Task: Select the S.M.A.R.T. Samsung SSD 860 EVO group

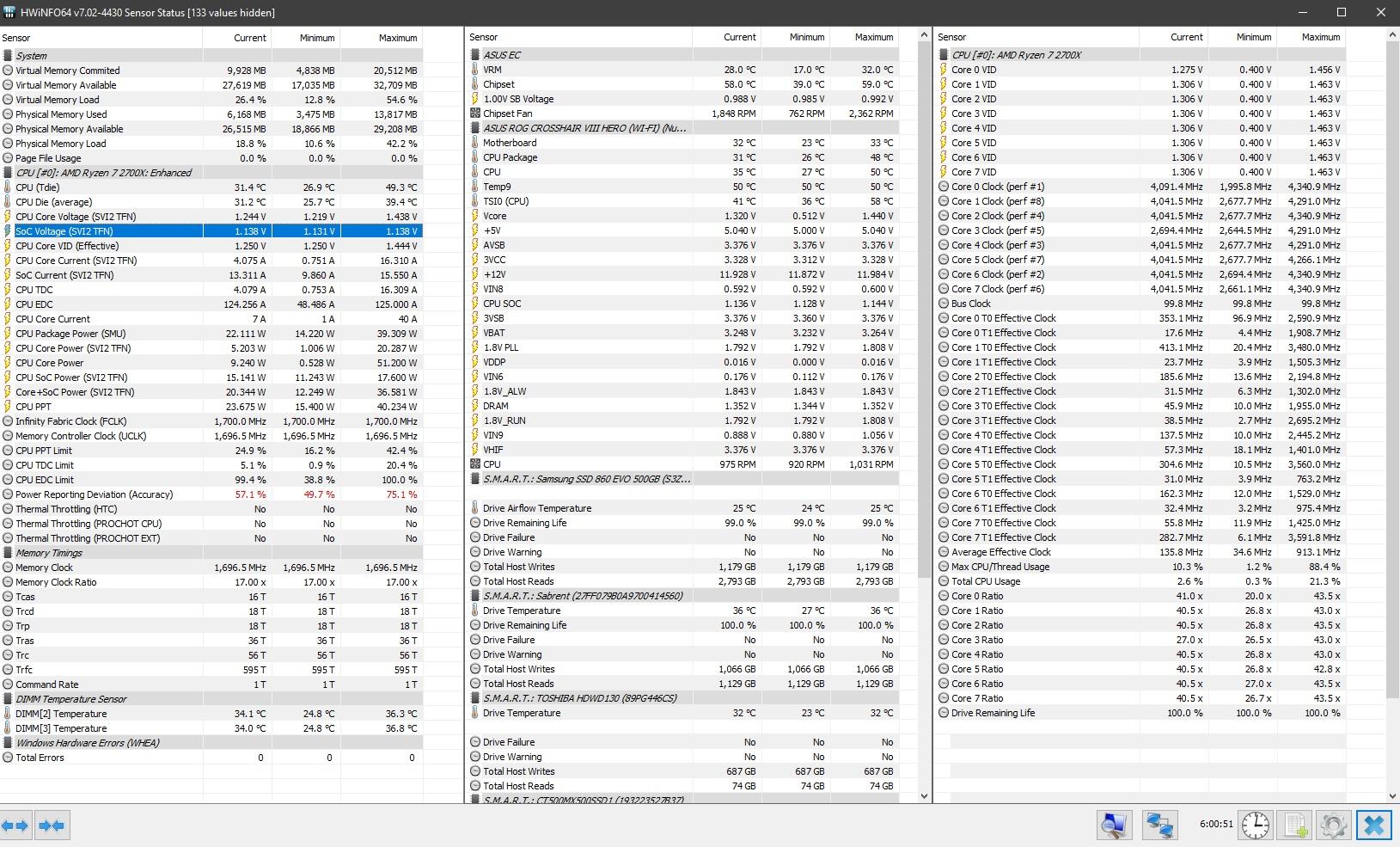Action: coord(683,479)
